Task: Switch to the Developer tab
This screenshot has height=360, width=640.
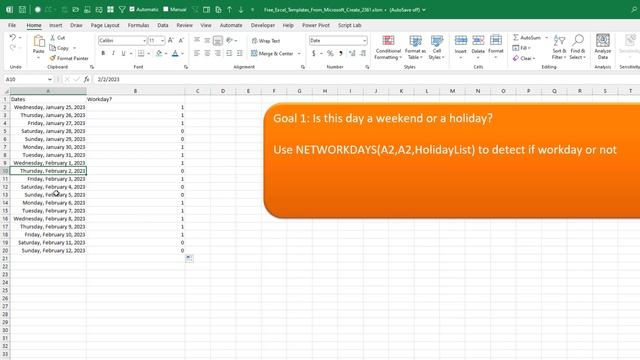Action: [262, 25]
